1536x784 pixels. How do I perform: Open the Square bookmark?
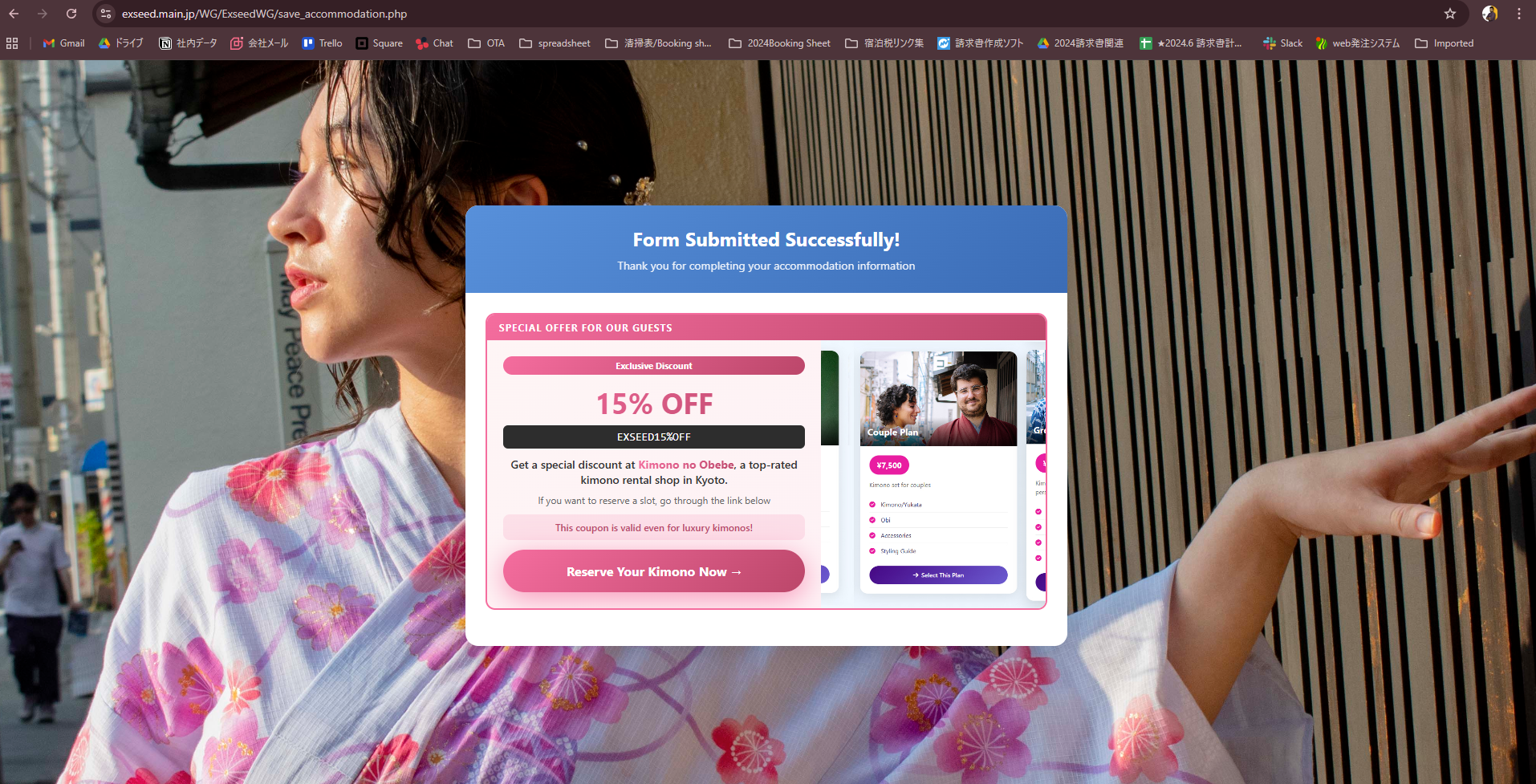[x=379, y=43]
